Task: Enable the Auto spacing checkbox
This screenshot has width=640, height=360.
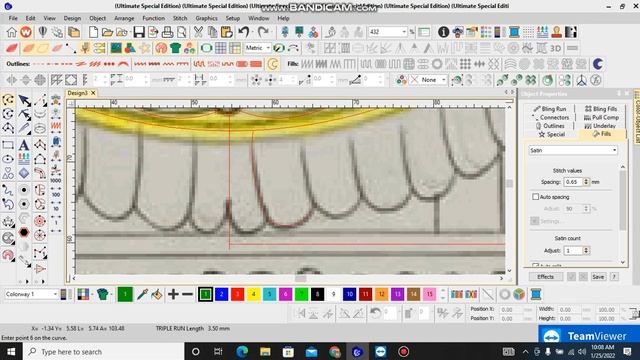Action: pyautogui.click(x=536, y=197)
